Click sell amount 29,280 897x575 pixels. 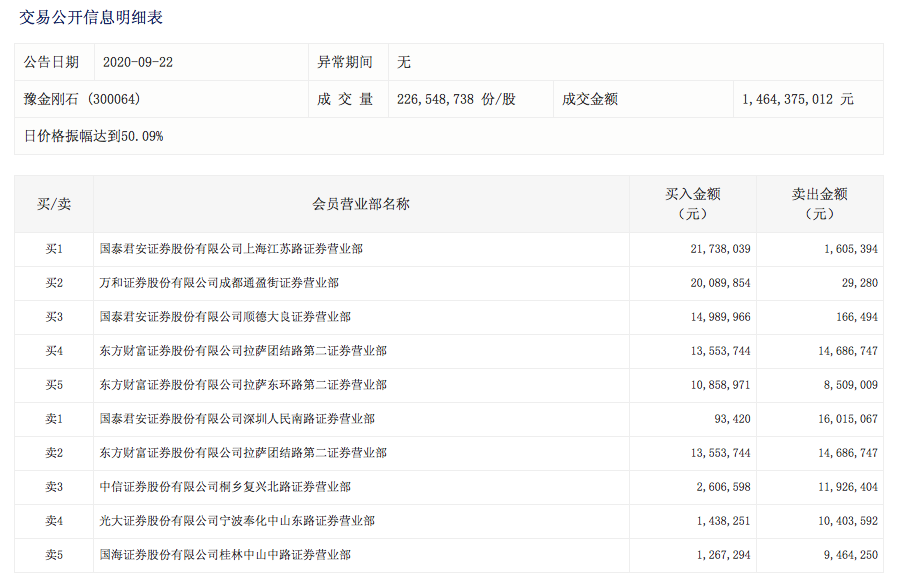860,283
